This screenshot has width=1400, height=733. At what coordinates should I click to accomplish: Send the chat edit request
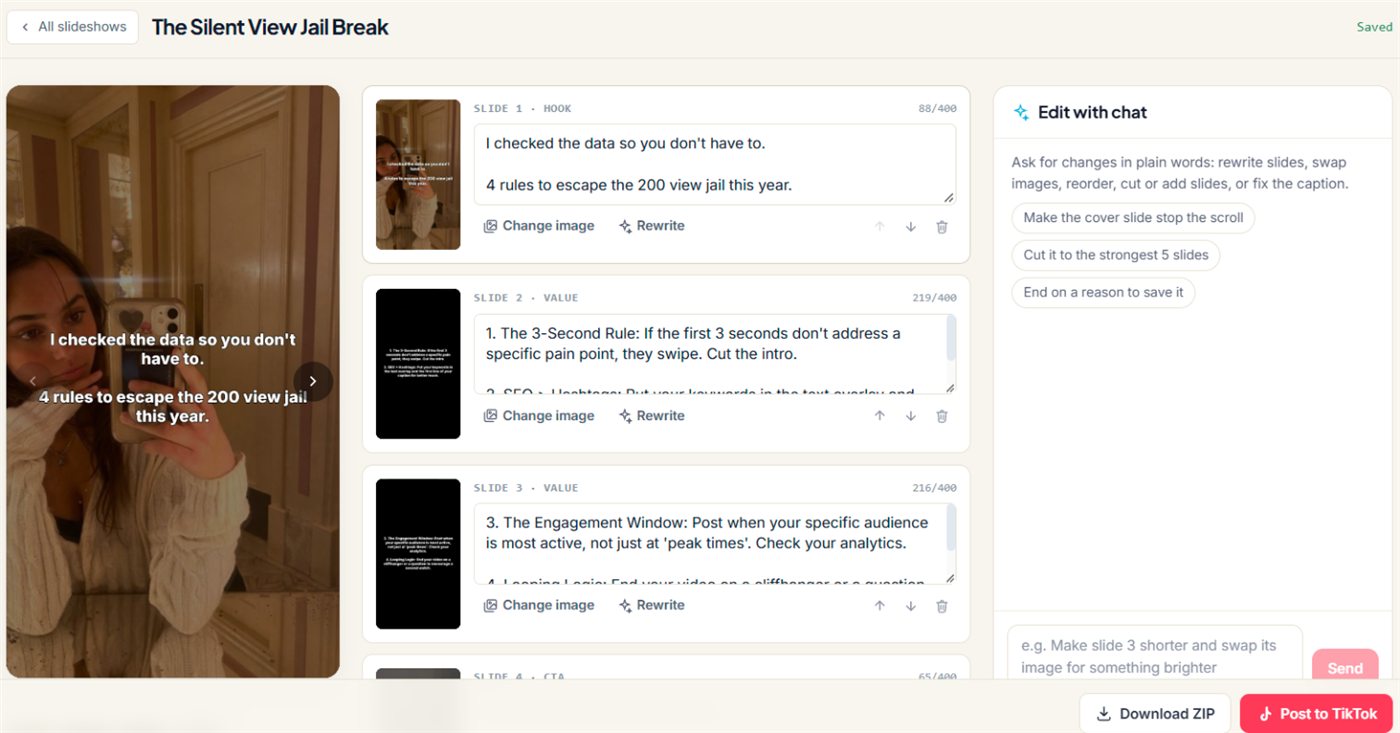pyautogui.click(x=1345, y=667)
